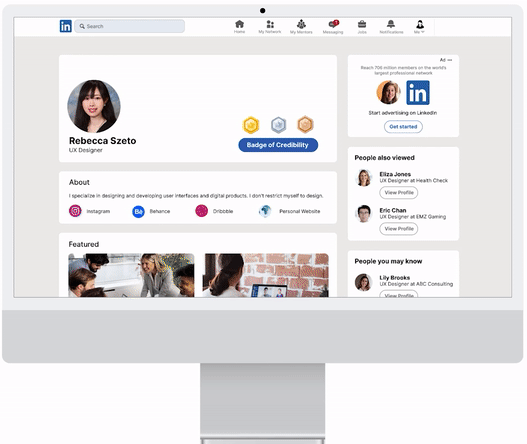Open the Behance portfolio link
The image size is (527, 444).
(151, 211)
